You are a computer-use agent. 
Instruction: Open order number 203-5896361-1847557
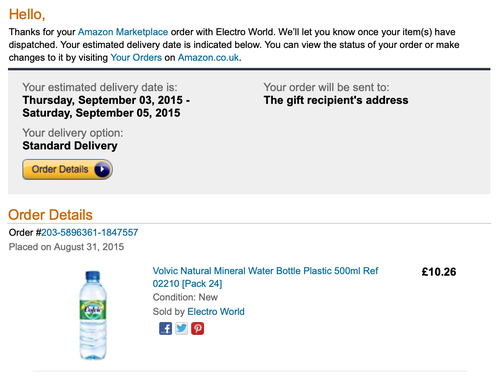[90, 232]
